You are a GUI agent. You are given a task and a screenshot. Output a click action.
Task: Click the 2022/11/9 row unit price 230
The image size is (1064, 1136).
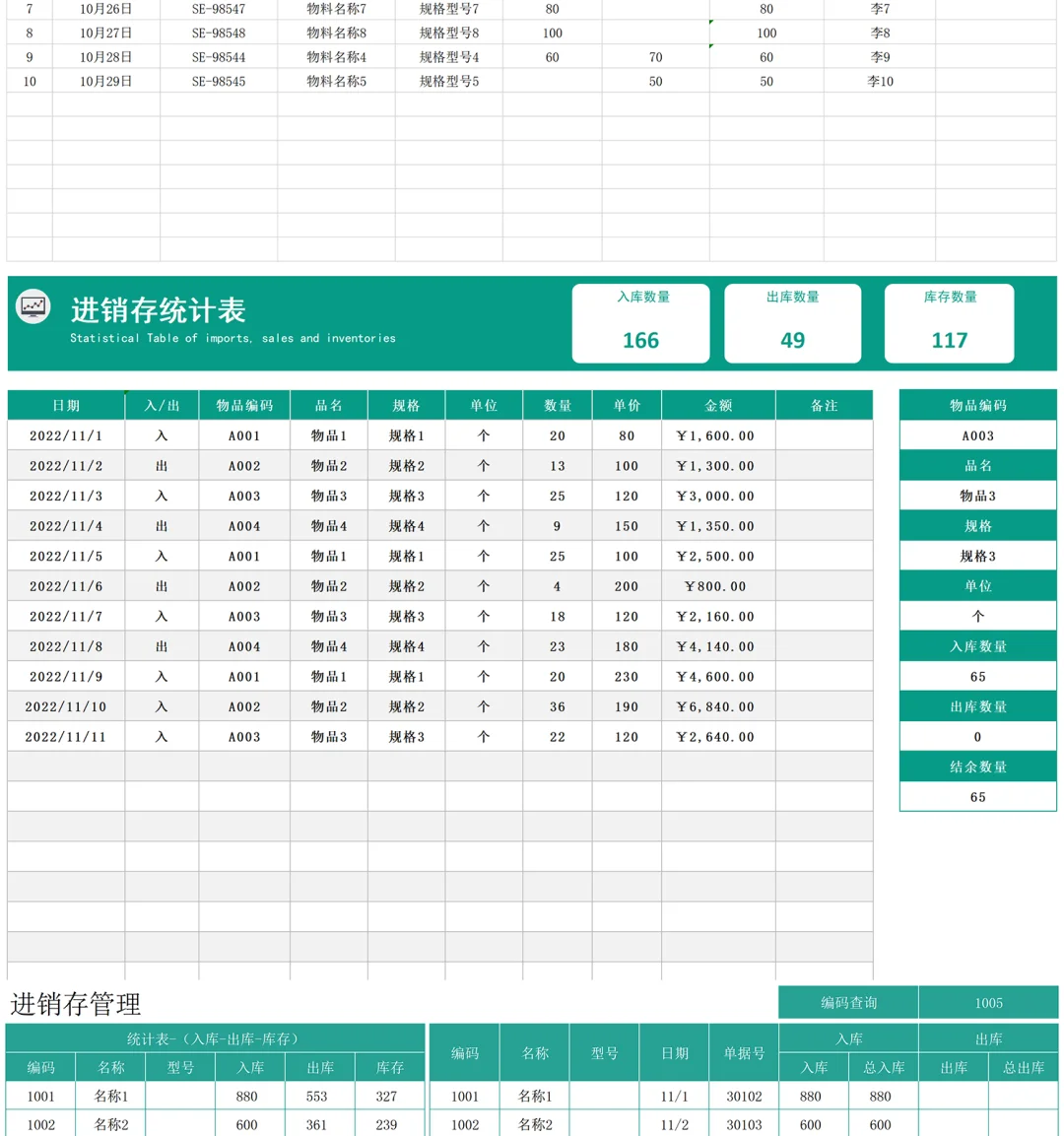[x=627, y=676]
